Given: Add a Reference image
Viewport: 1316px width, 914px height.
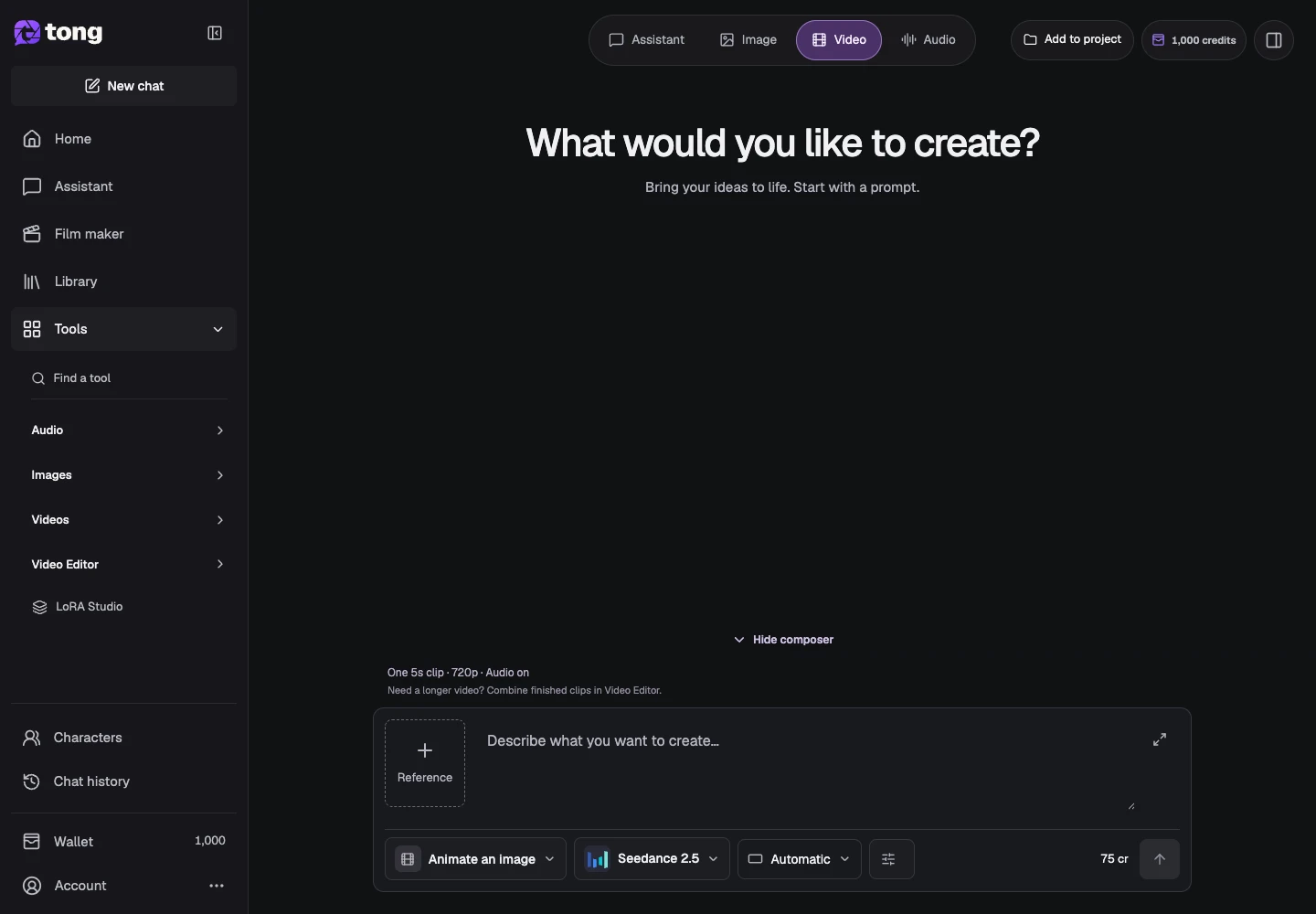Looking at the screenshot, I should pos(425,763).
